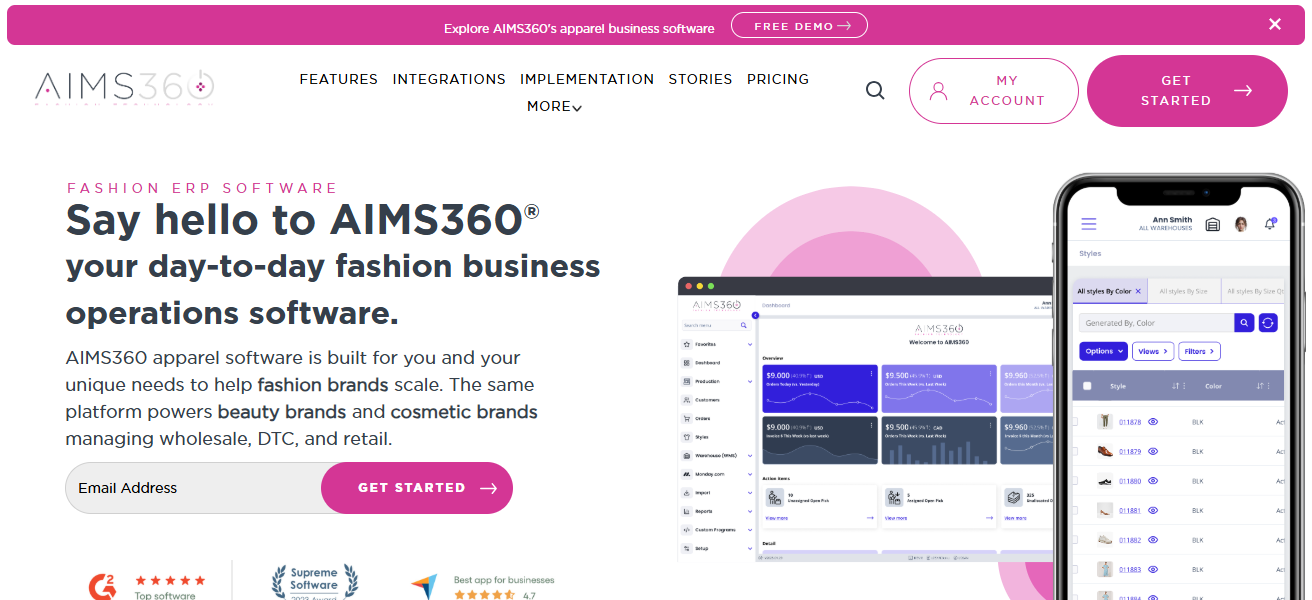Viewport: 1312px width, 600px height.
Task: Expand the Reports chevron in the sidebar
Action: [750, 511]
